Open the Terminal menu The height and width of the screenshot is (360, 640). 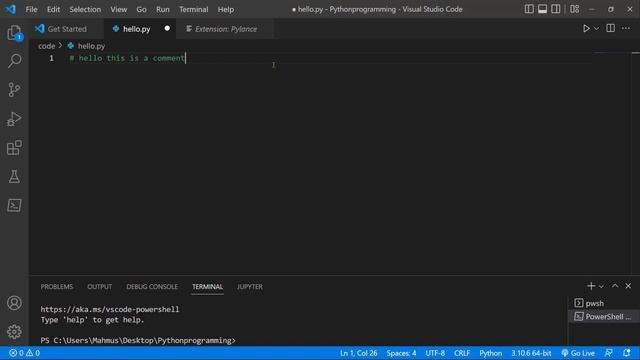[x=194, y=9]
